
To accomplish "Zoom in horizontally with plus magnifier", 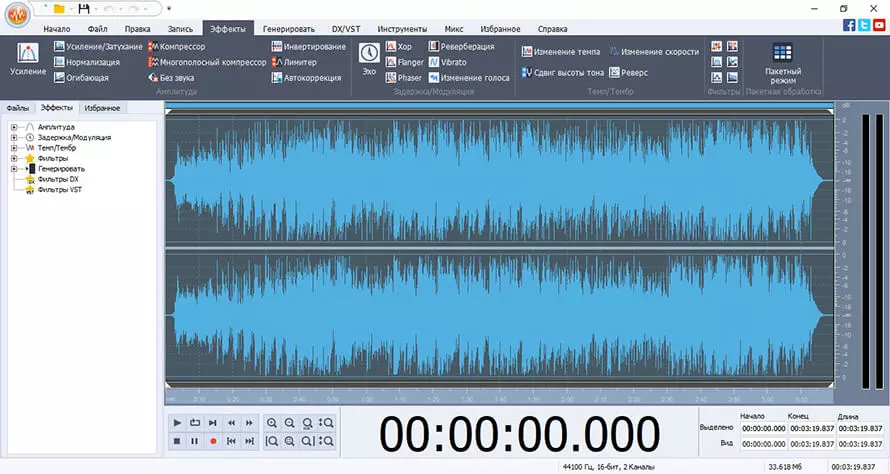I will (272, 423).
